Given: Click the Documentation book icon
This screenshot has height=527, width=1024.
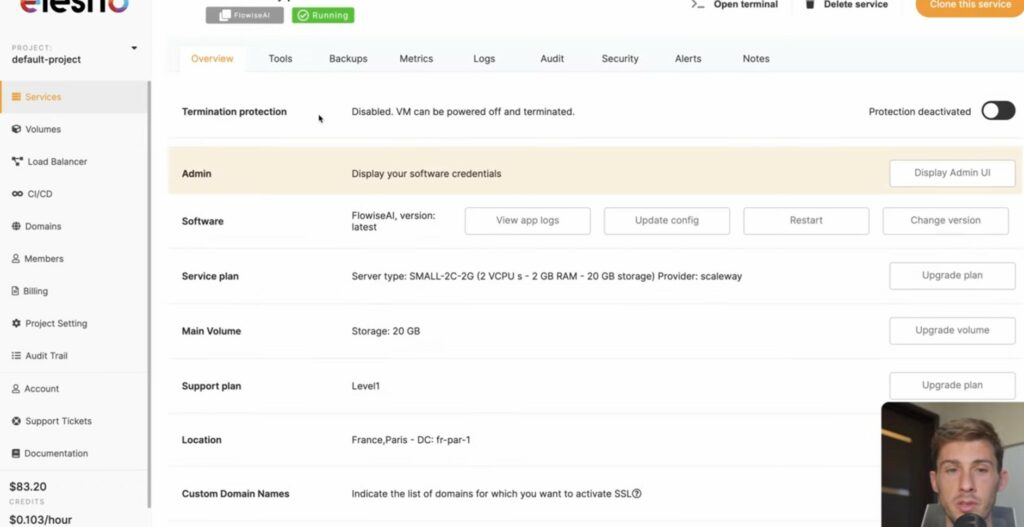Looking at the screenshot, I should 16,453.
